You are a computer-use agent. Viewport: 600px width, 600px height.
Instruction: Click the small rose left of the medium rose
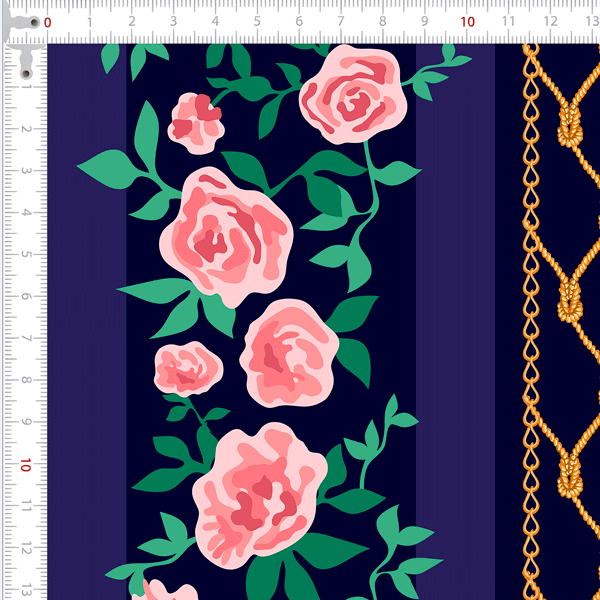(187, 368)
